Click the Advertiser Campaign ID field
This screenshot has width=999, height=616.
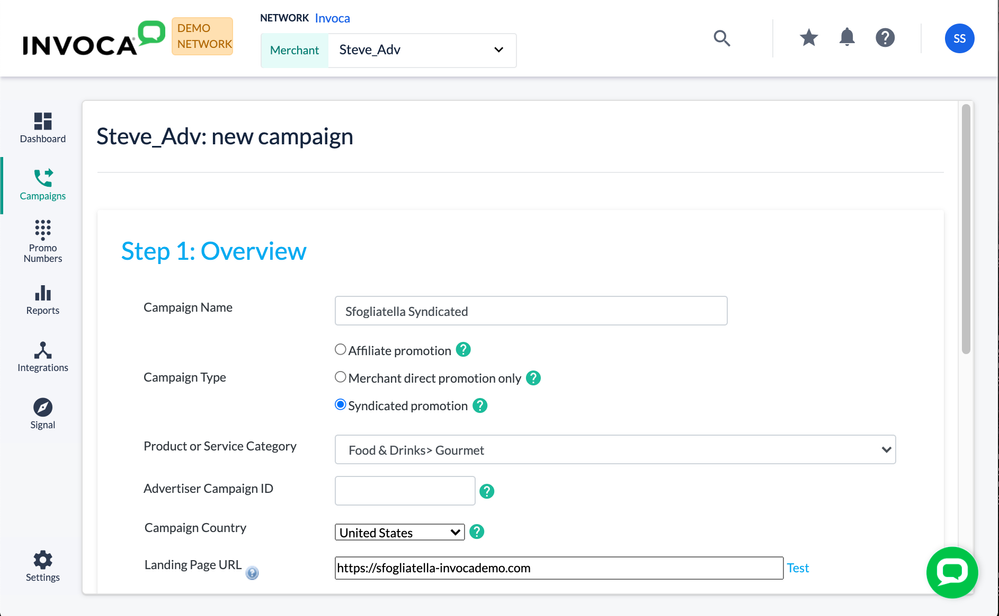[405, 491]
